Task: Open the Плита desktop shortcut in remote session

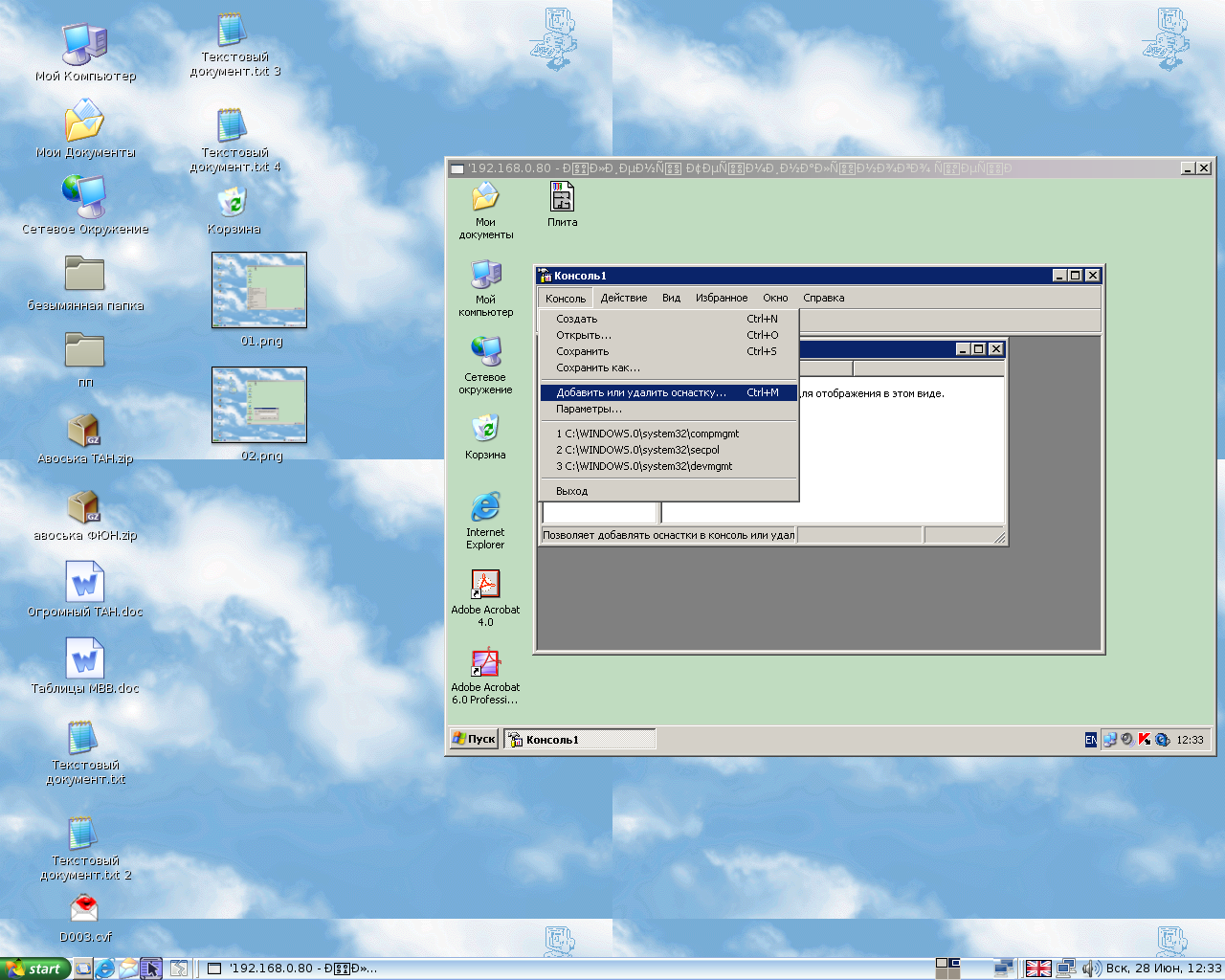Action: (x=562, y=198)
